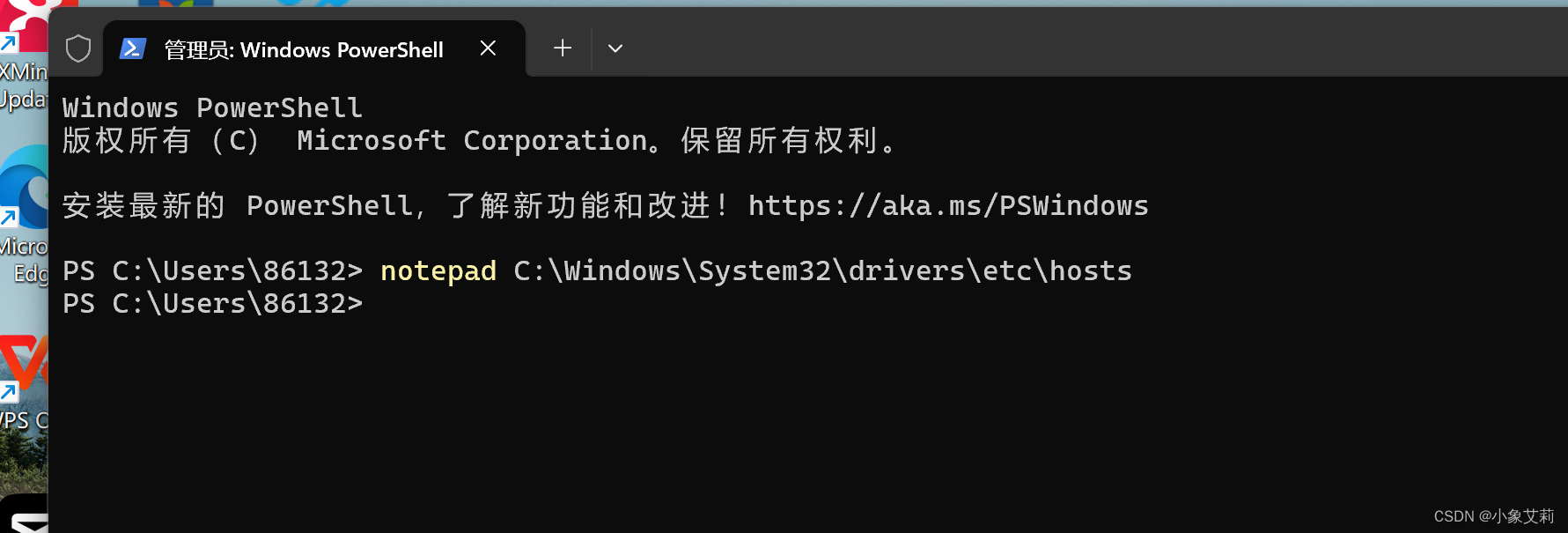The width and height of the screenshot is (1568, 533).
Task: Open the new tab dropdown chevron
Action: click(x=615, y=48)
